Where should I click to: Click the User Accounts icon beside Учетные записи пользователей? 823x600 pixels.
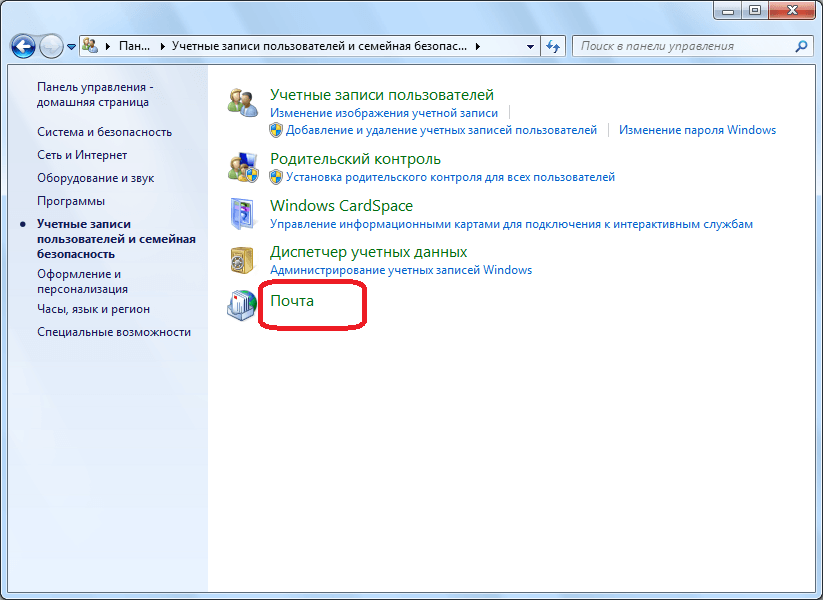[x=242, y=104]
